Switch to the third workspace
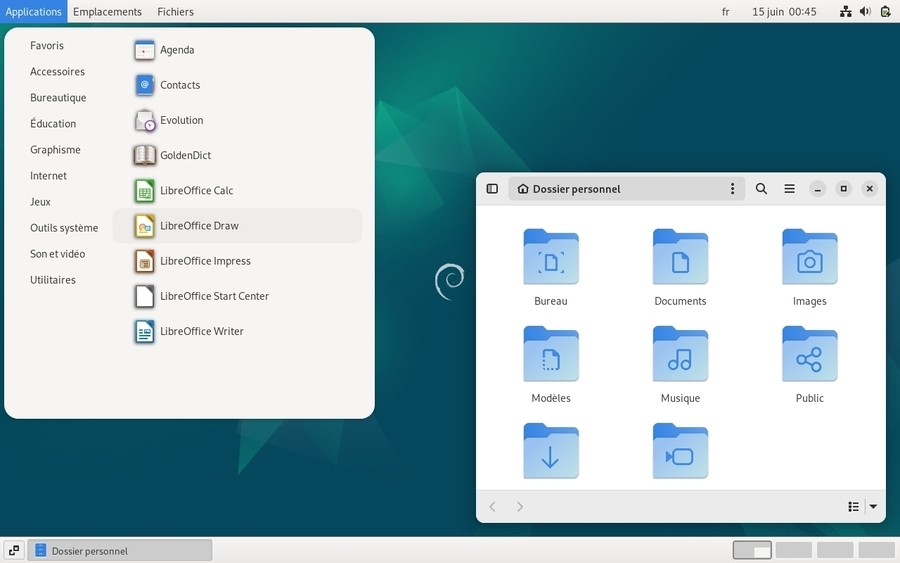This screenshot has height=563, width=900. [835, 550]
